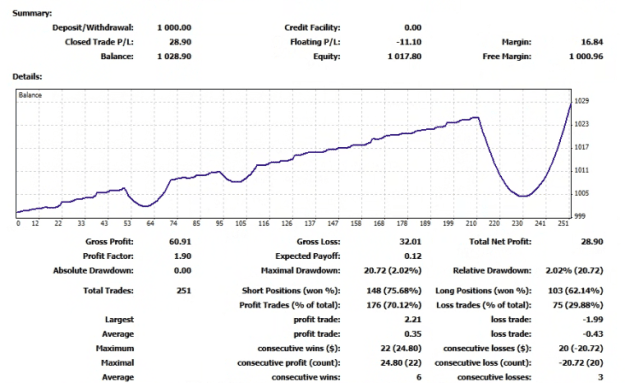Click the Gross Loss value 32.01
Screen dimensions: 625x383
click(x=410, y=242)
